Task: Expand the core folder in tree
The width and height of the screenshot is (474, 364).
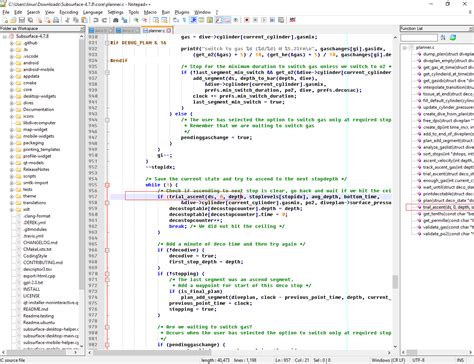Action: pos(12,90)
